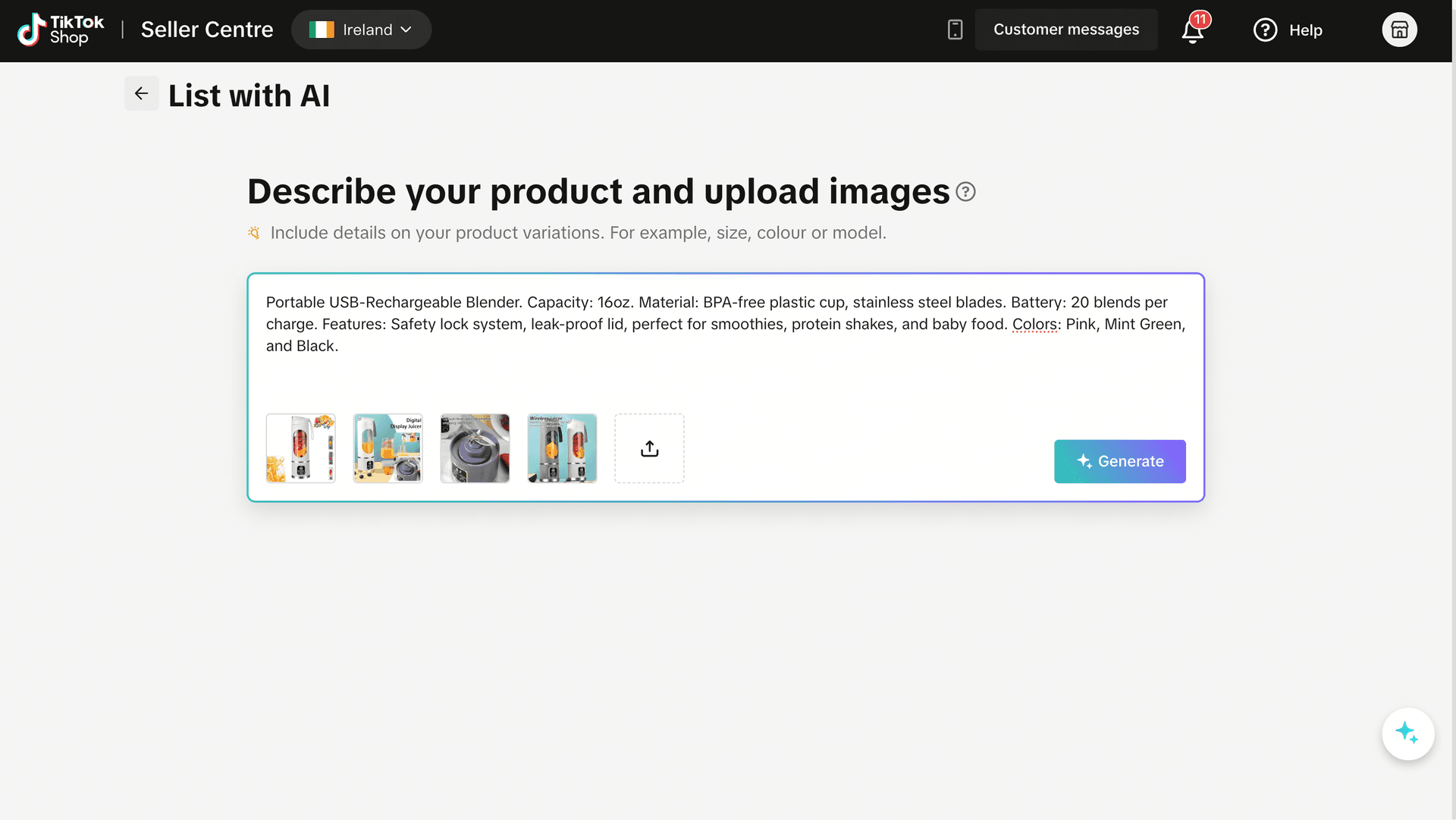Viewport: 1456px width, 820px height.
Task: Open the shop profile avatar icon
Action: (x=1399, y=30)
